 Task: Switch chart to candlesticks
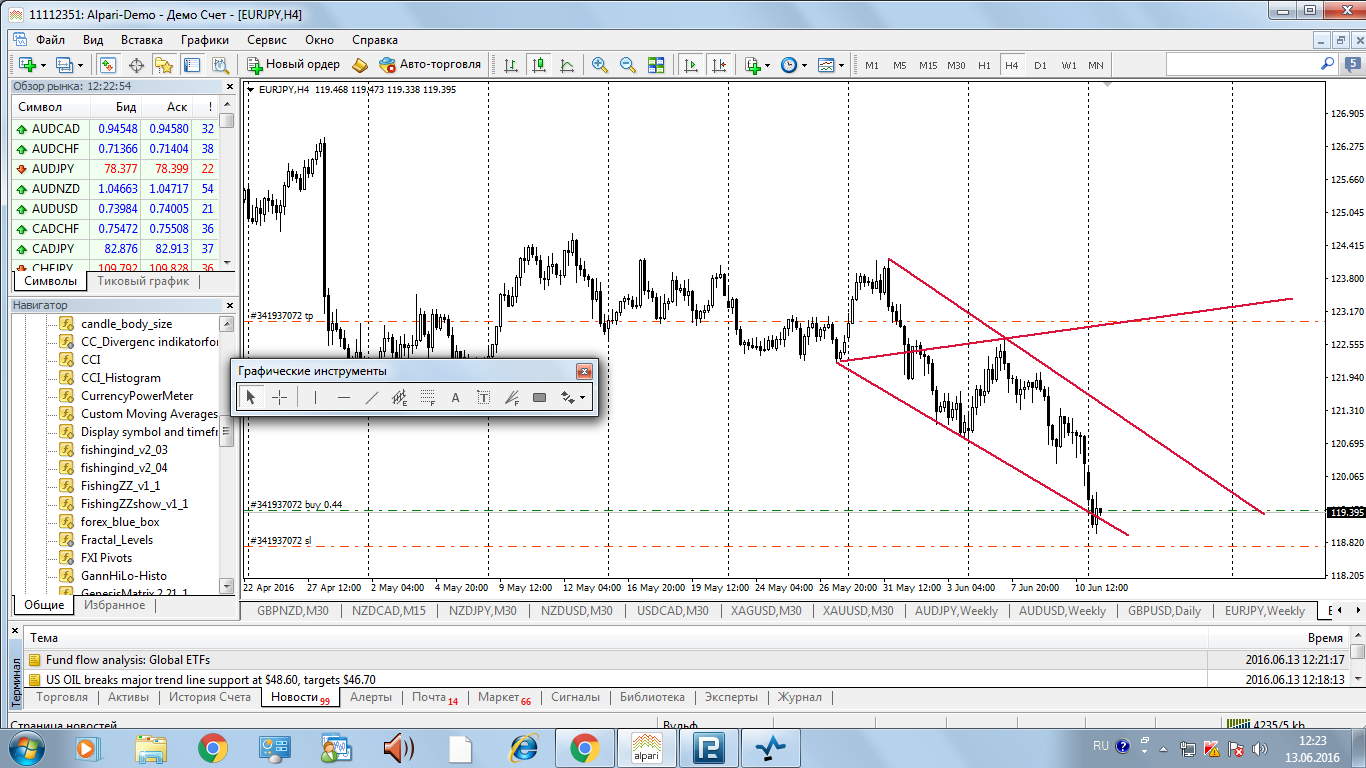pyautogui.click(x=540, y=65)
